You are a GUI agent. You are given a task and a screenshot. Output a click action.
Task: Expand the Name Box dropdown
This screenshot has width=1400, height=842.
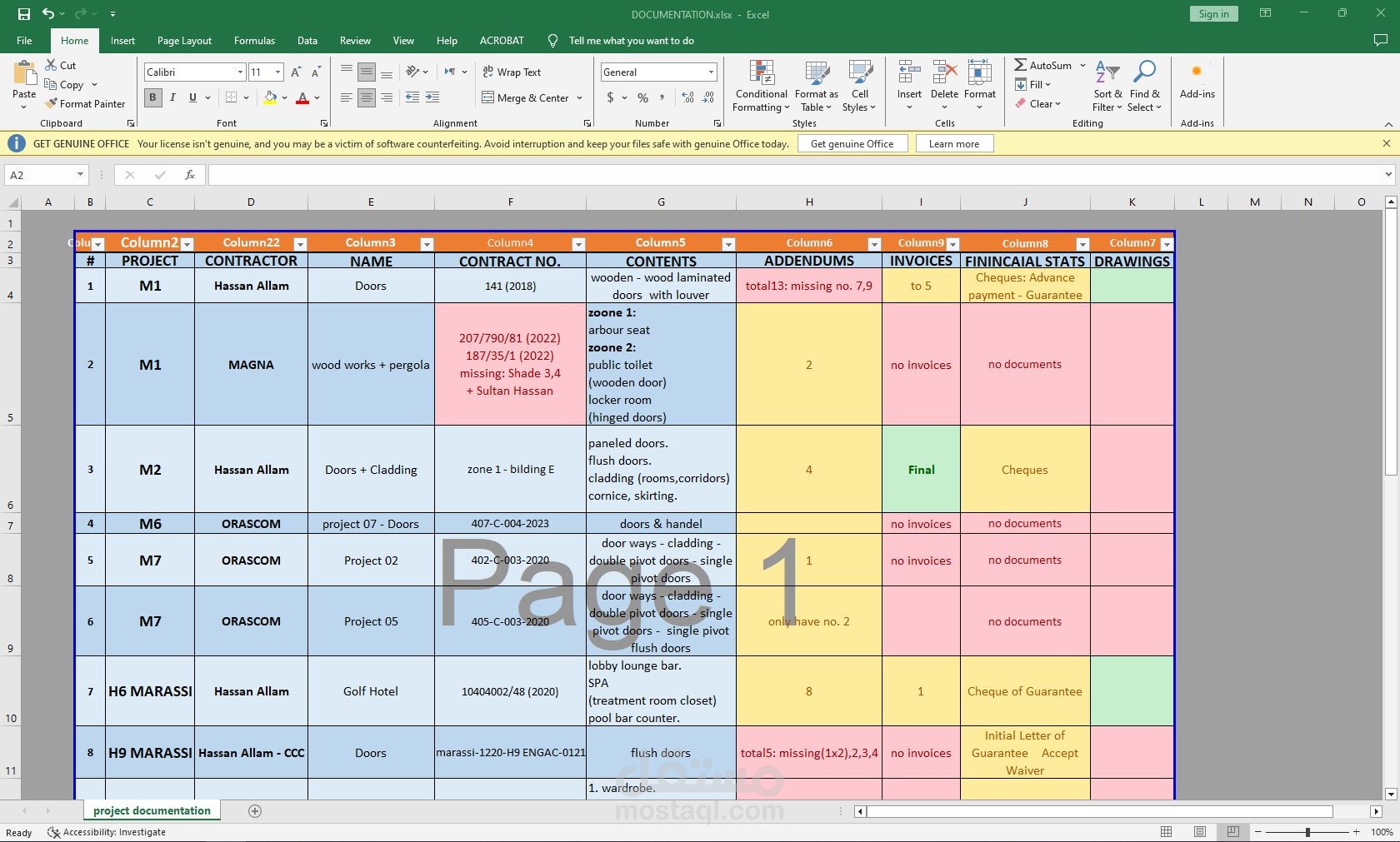pyautogui.click(x=80, y=175)
